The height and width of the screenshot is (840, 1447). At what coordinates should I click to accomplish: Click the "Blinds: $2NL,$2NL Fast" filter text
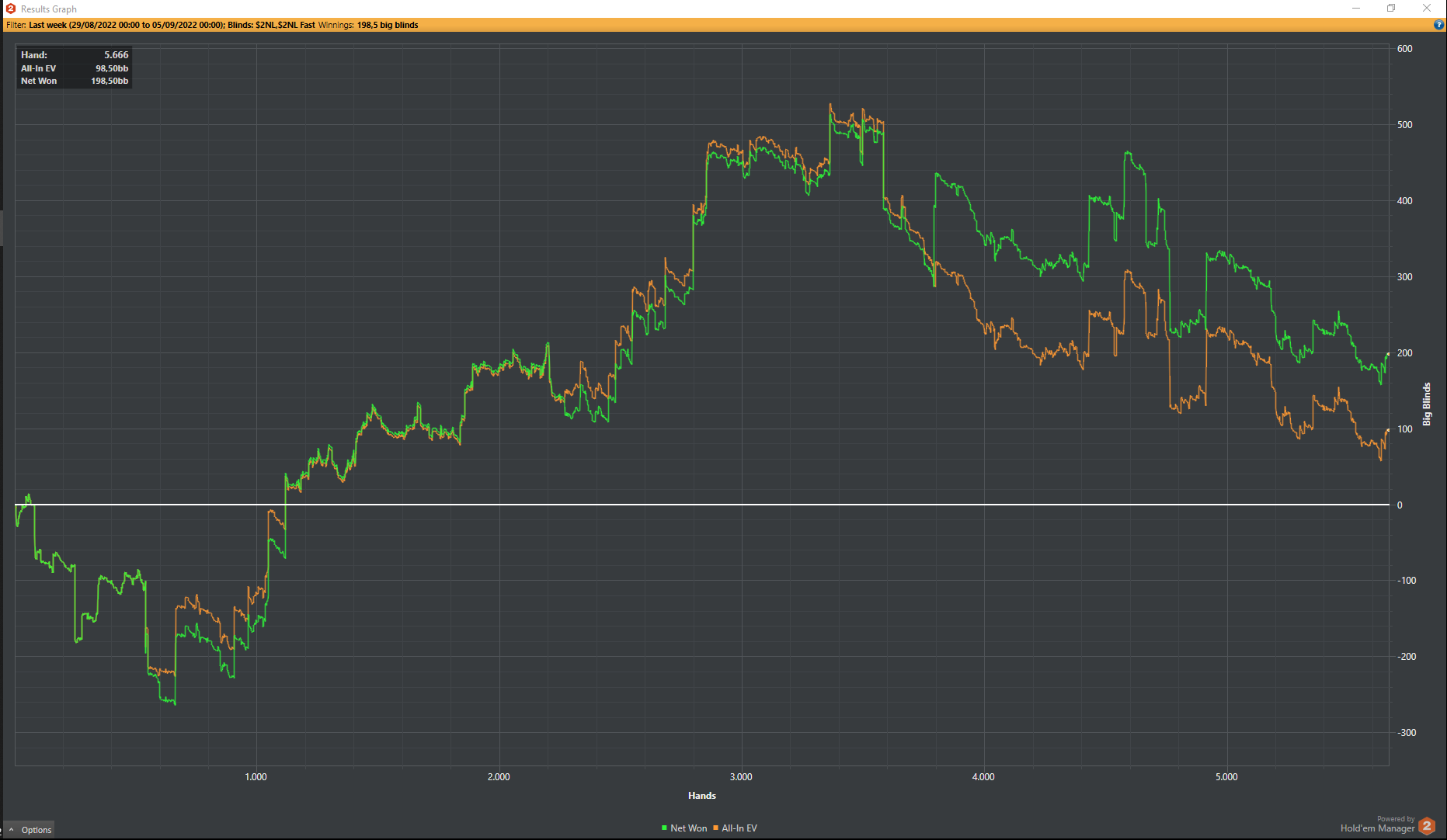point(271,25)
